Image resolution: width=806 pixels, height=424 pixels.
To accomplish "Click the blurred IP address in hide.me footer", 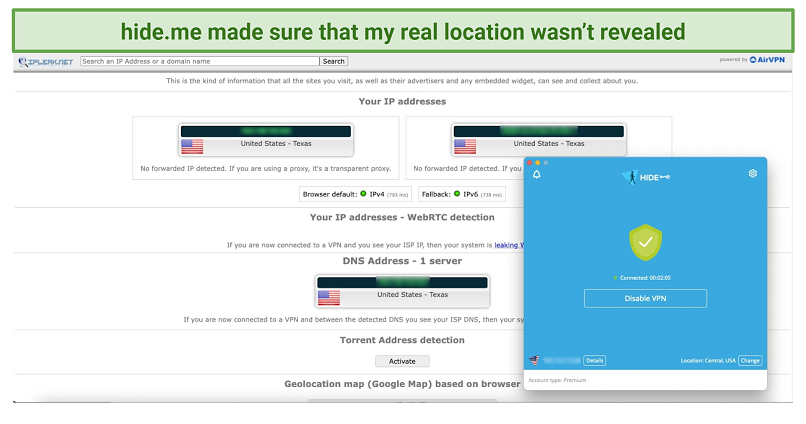I will [x=561, y=360].
